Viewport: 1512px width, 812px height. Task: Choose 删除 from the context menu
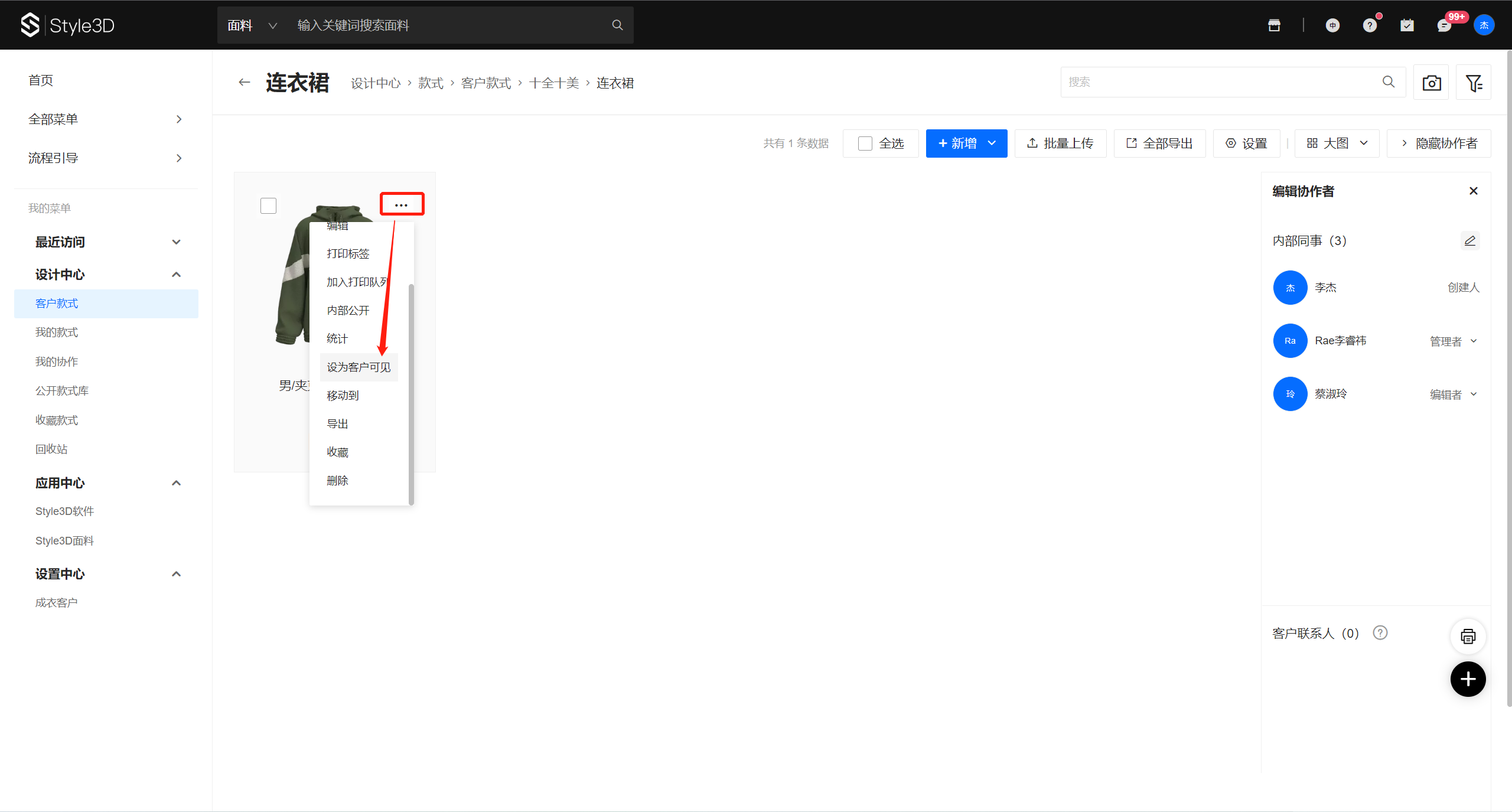coord(337,481)
